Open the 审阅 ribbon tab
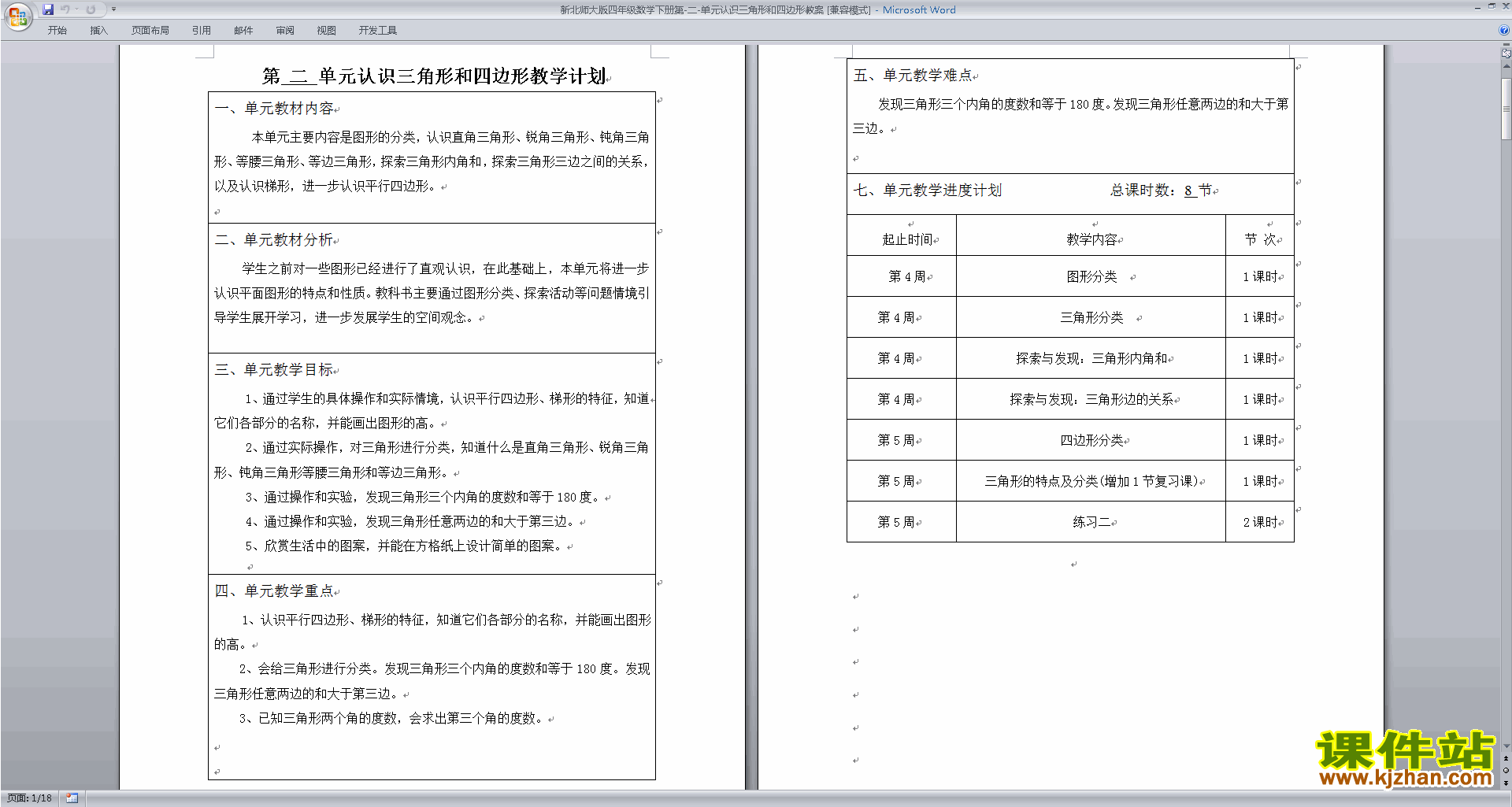This screenshot has height=807, width=1512. pos(285,31)
